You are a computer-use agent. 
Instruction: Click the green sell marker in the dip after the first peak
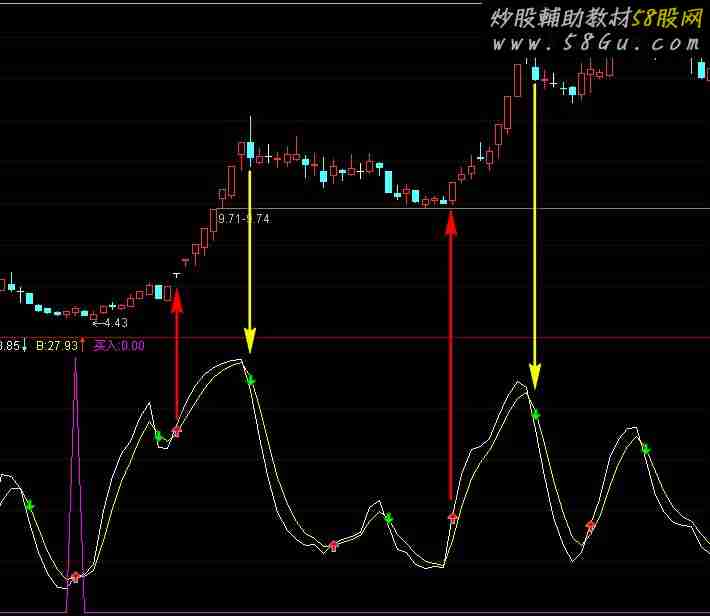click(x=158, y=437)
